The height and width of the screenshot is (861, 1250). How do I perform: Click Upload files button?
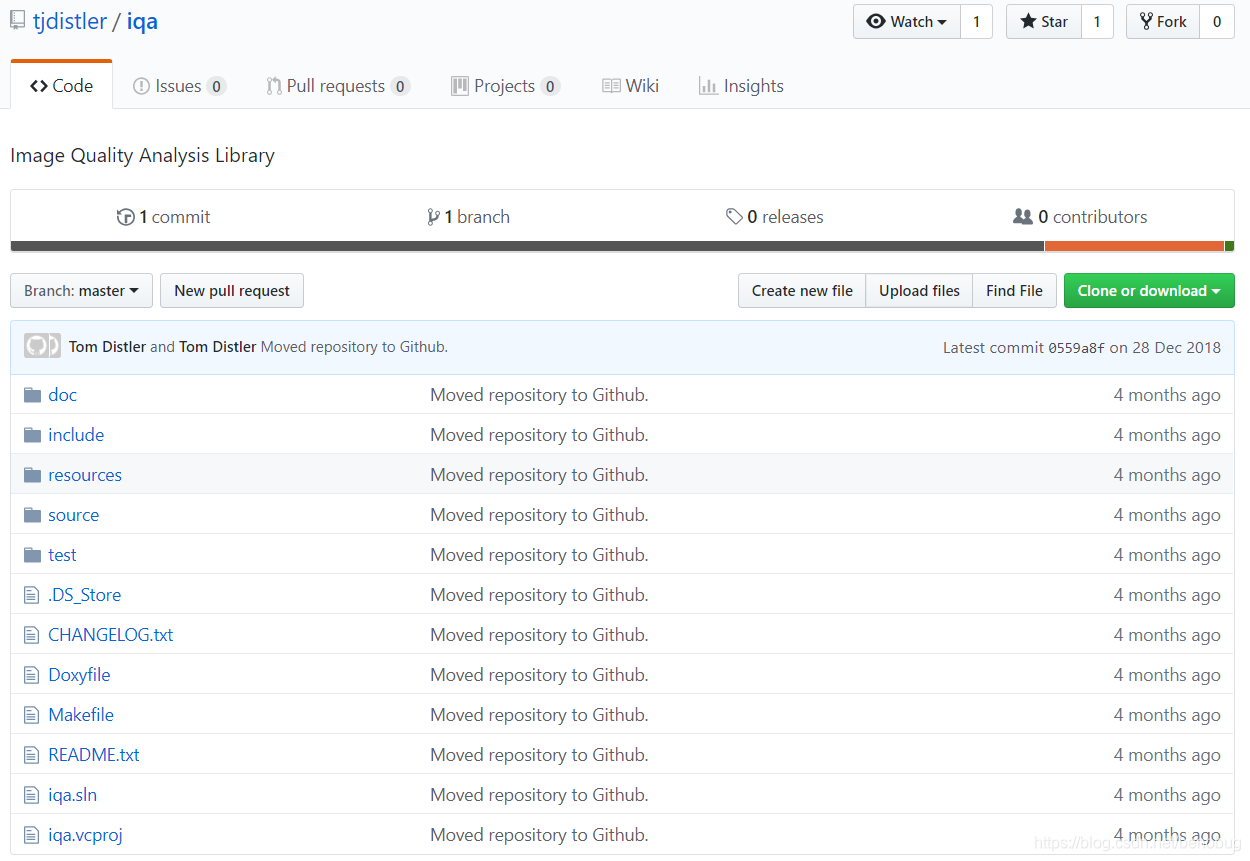[x=919, y=291]
